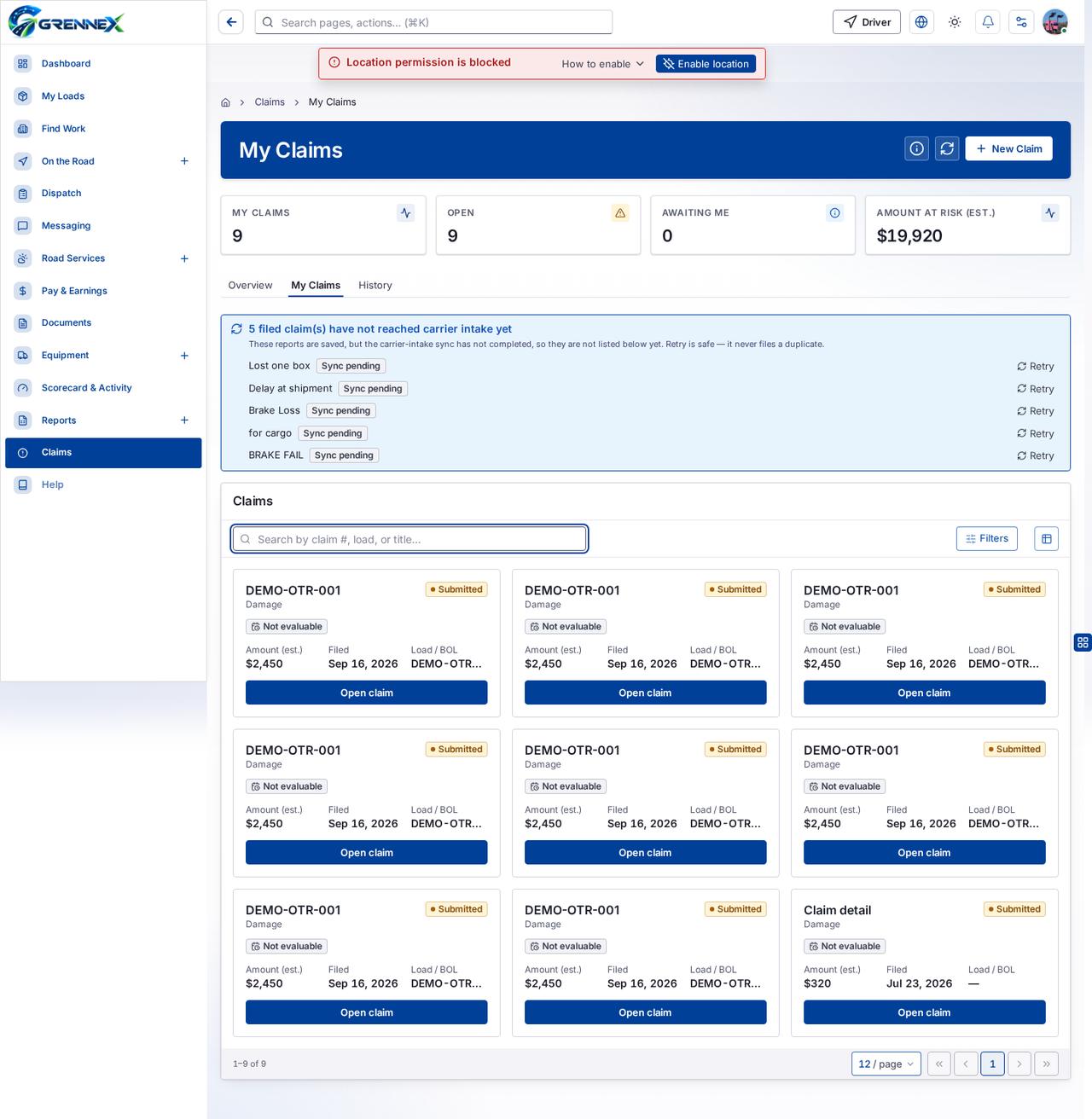Focus the claim search field
Viewport: 1092px width, 1119px height.
(x=409, y=539)
